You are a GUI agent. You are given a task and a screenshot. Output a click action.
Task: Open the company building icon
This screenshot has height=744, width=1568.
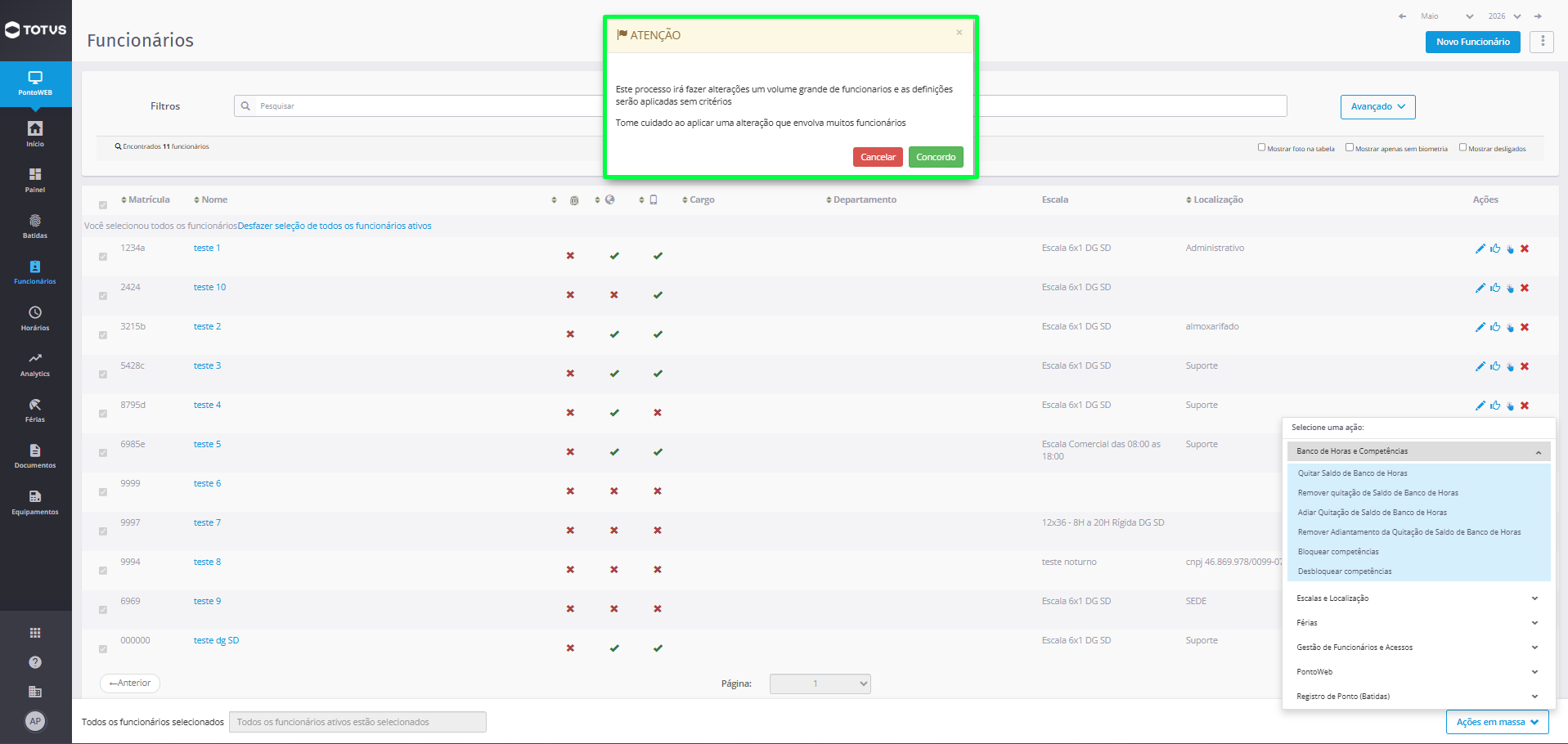click(35, 692)
